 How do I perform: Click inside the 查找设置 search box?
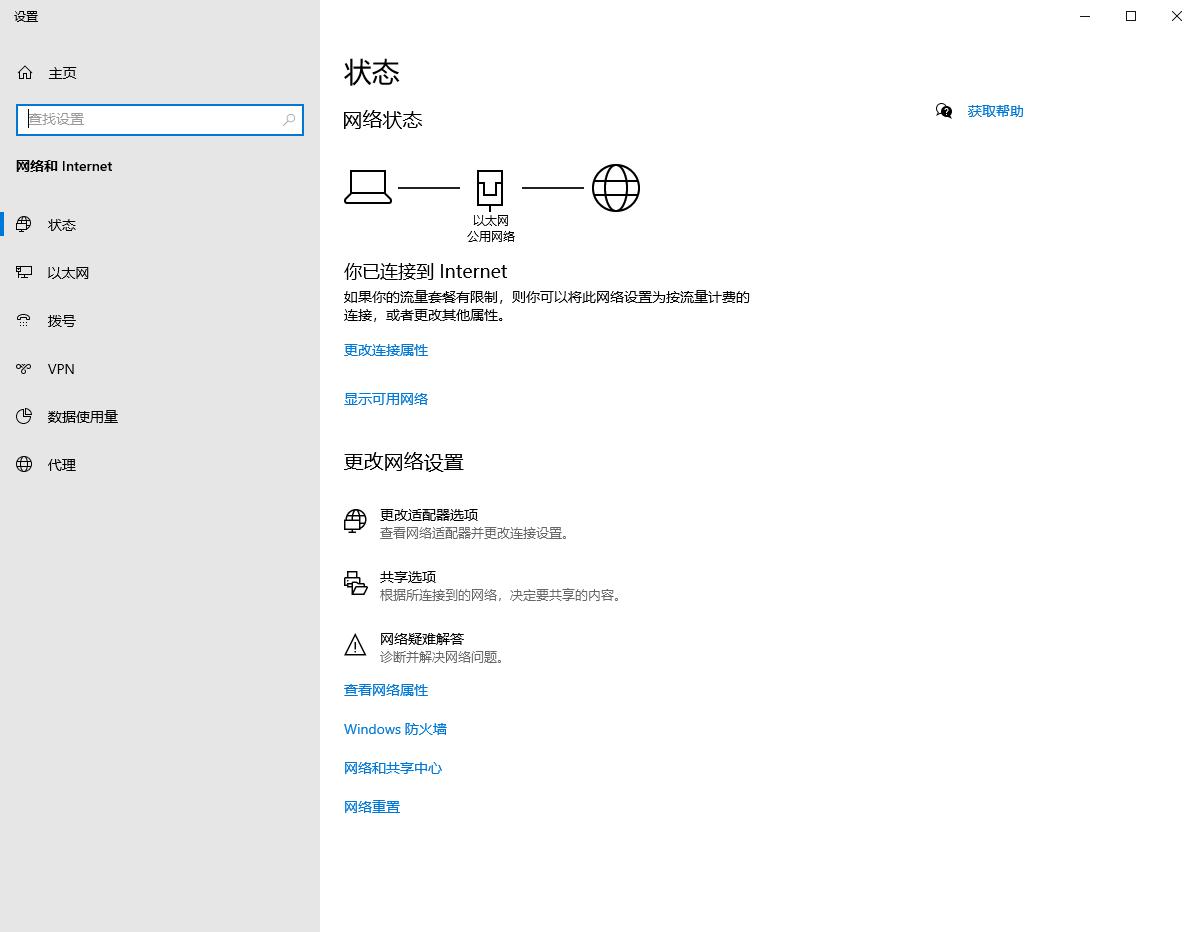[x=160, y=119]
